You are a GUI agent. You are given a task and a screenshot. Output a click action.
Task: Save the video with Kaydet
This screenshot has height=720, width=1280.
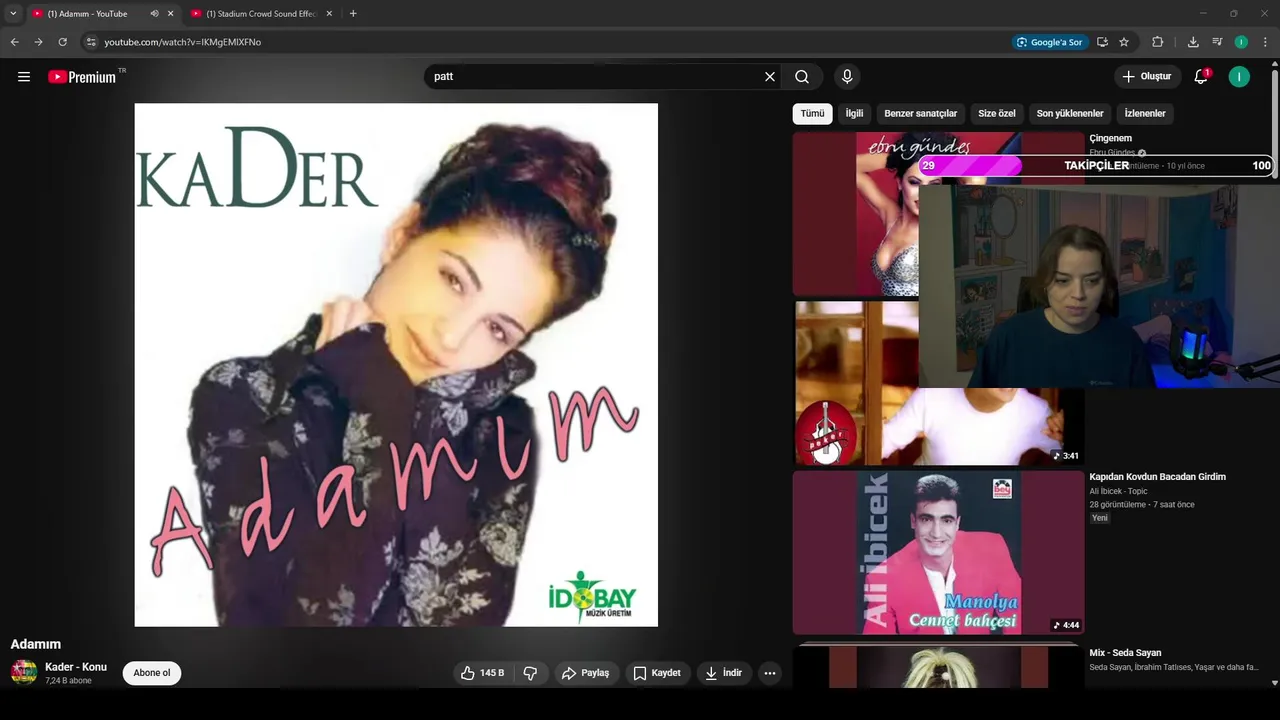(657, 673)
